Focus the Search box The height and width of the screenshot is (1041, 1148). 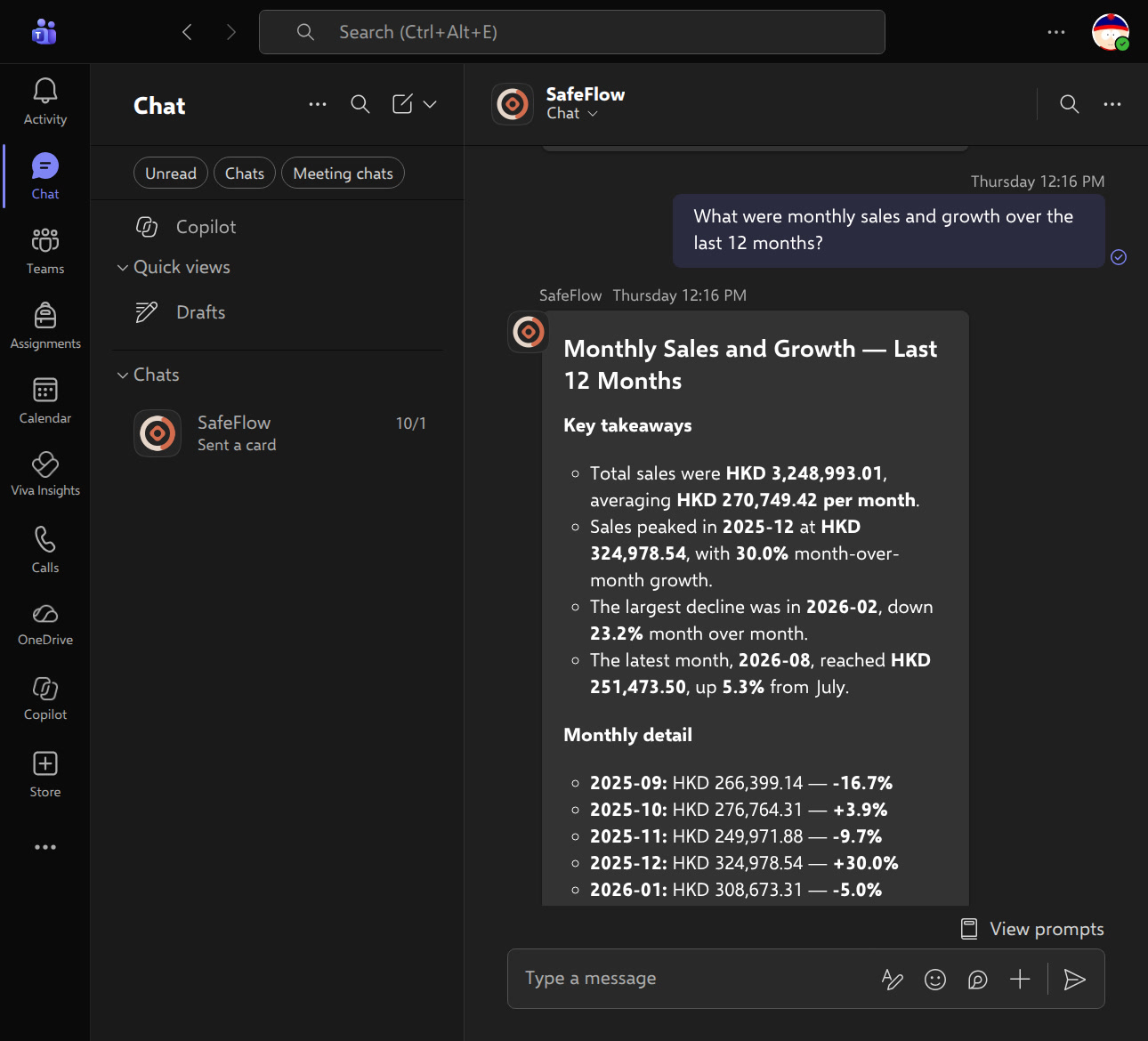[x=572, y=32]
